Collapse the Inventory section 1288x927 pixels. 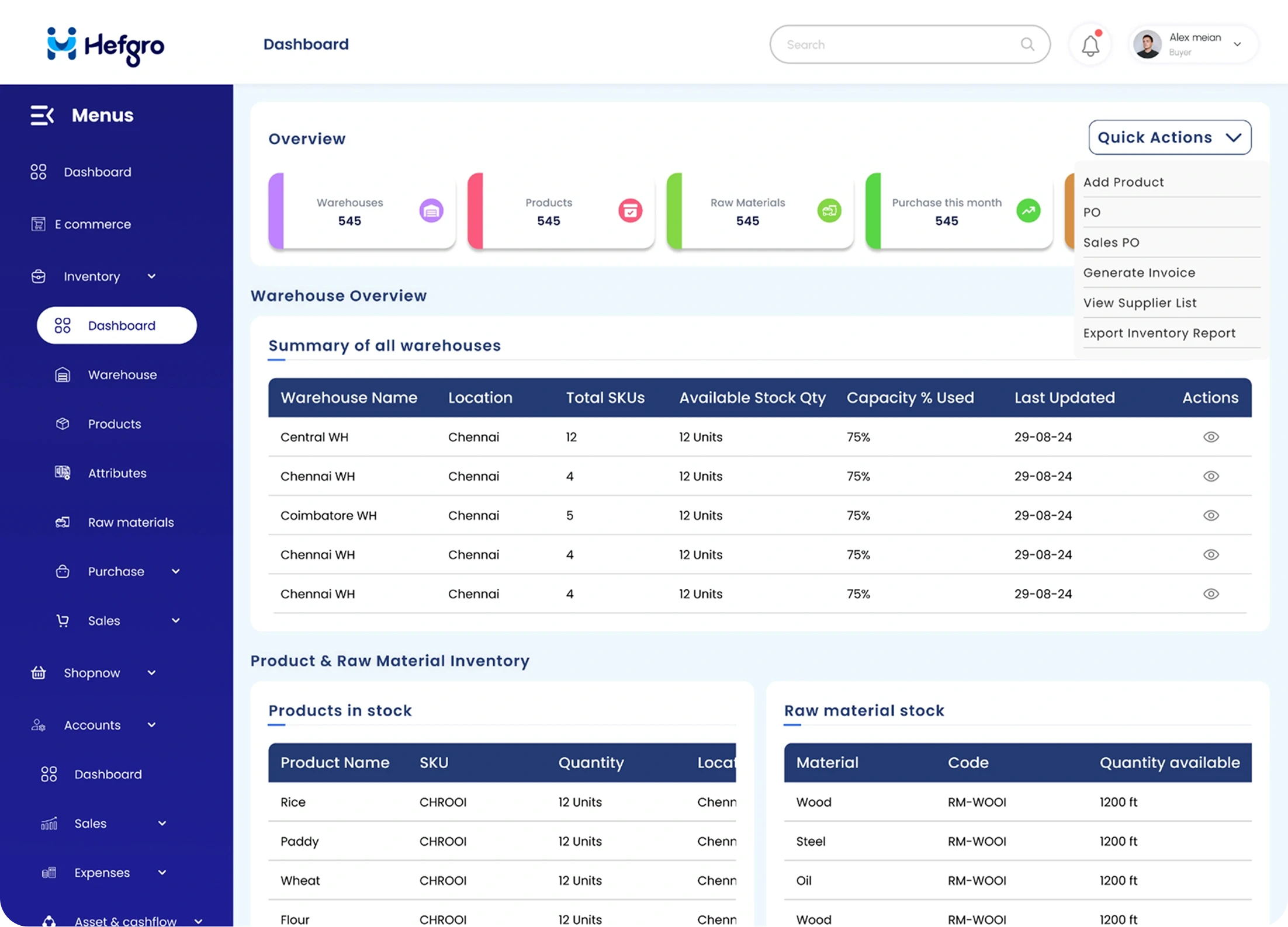[152, 276]
